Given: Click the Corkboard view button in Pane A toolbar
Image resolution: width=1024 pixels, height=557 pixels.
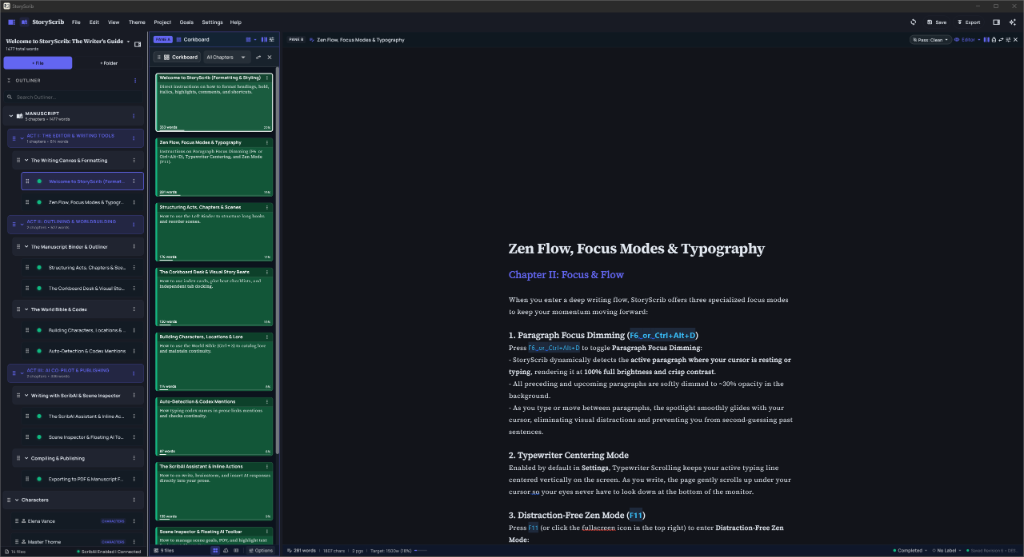Looking at the screenshot, I should coord(178,57).
